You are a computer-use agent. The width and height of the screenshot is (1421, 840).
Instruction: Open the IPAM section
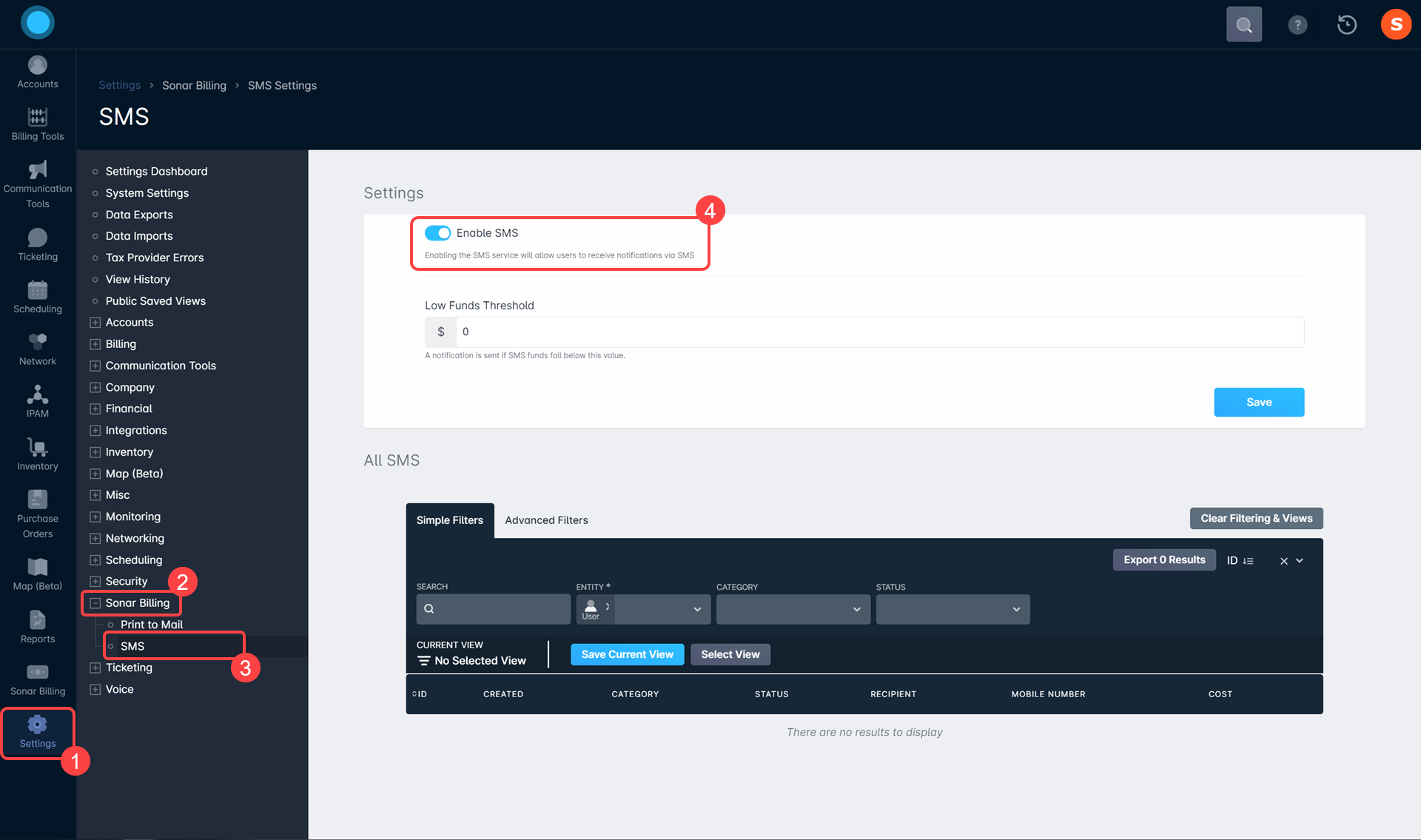click(x=37, y=400)
